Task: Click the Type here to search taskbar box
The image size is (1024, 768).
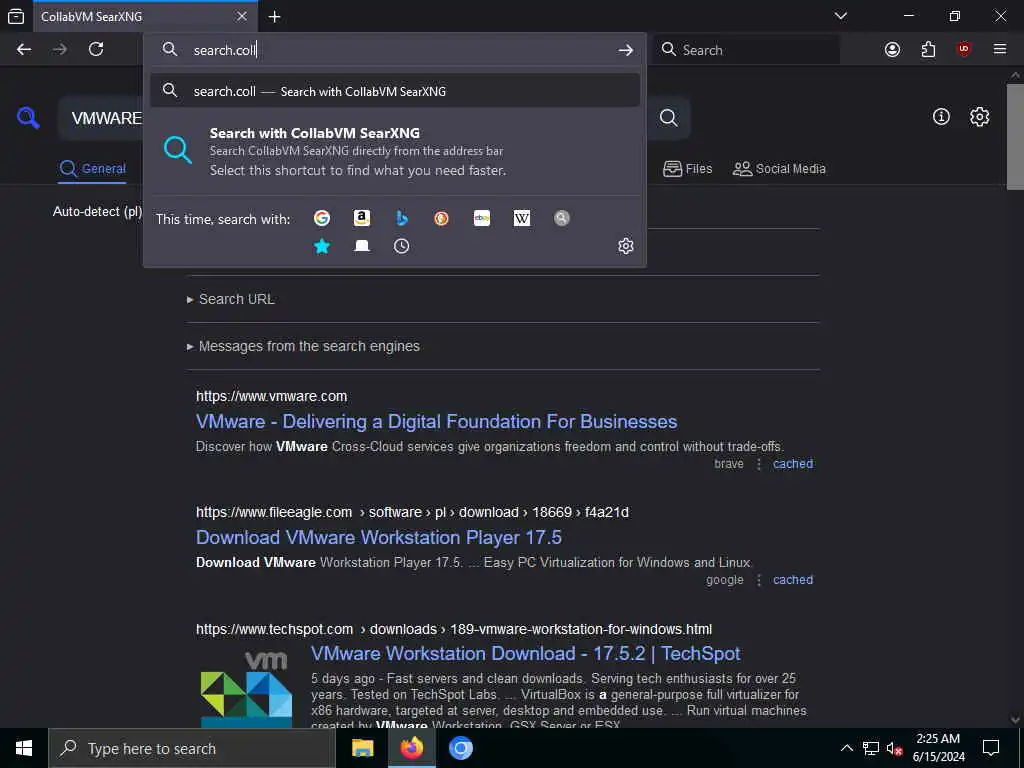Action: (x=192, y=748)
